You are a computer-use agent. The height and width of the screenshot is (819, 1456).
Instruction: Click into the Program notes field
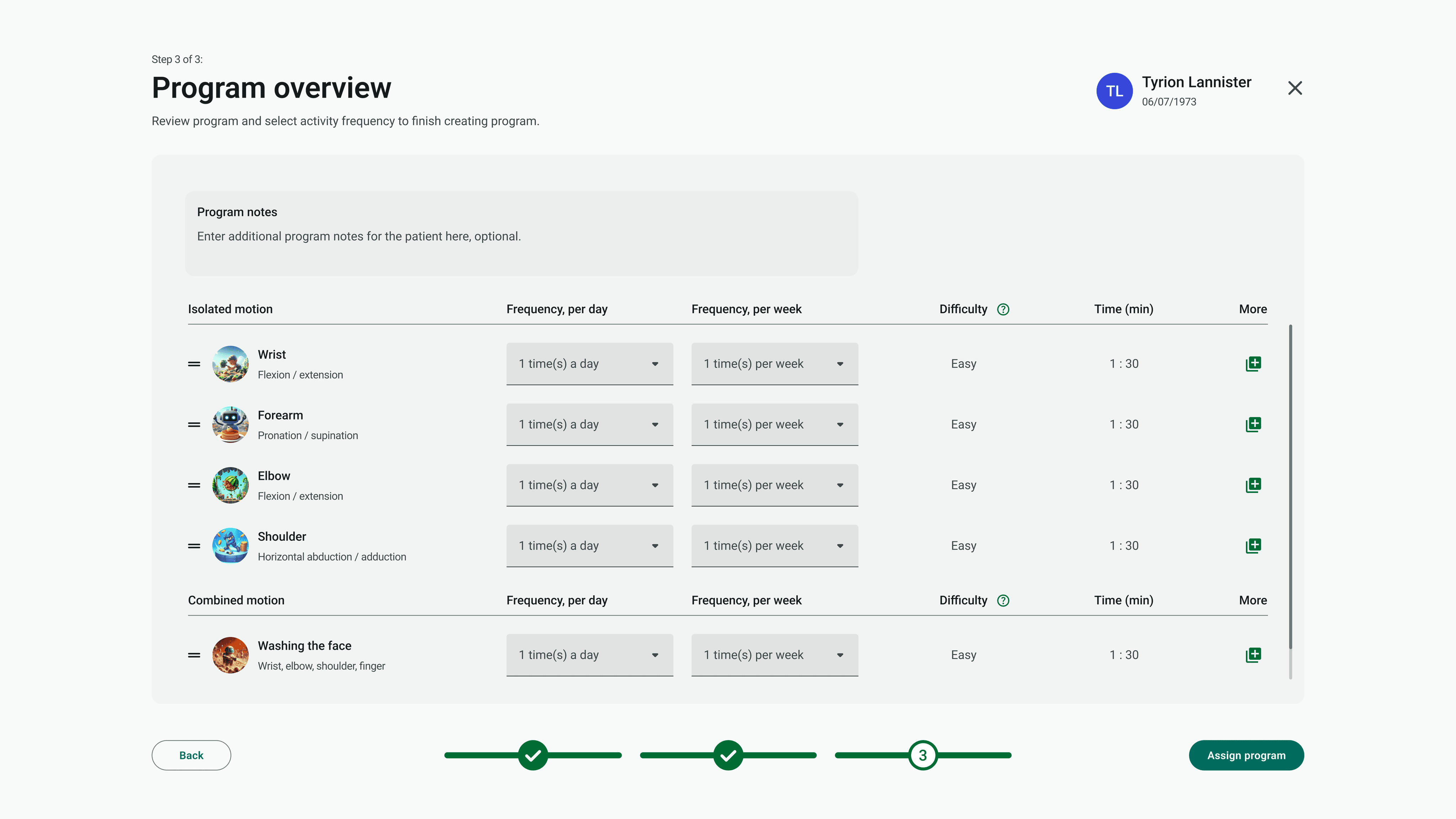coord(520,237)
